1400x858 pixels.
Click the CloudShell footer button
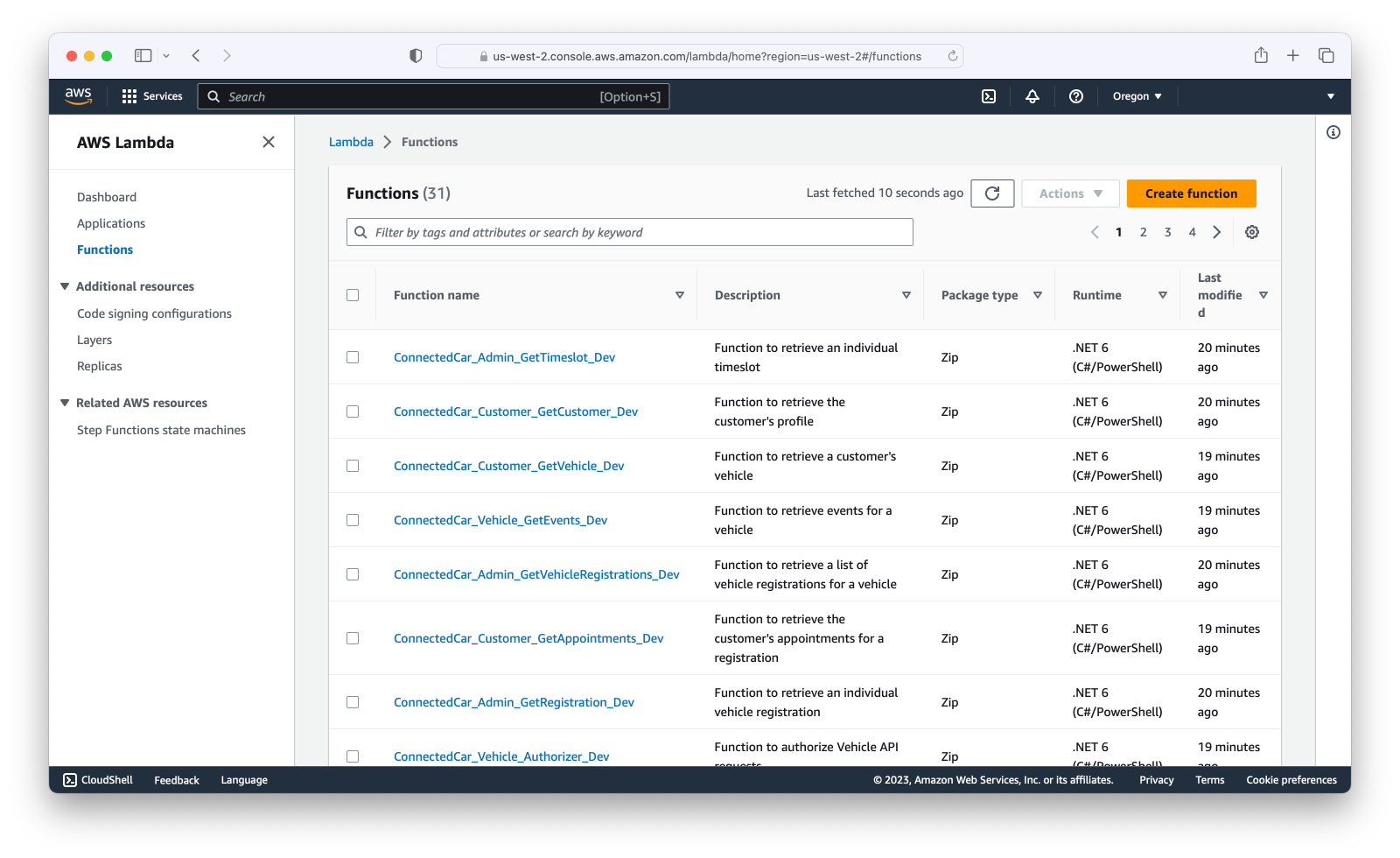tap(98, 780)
